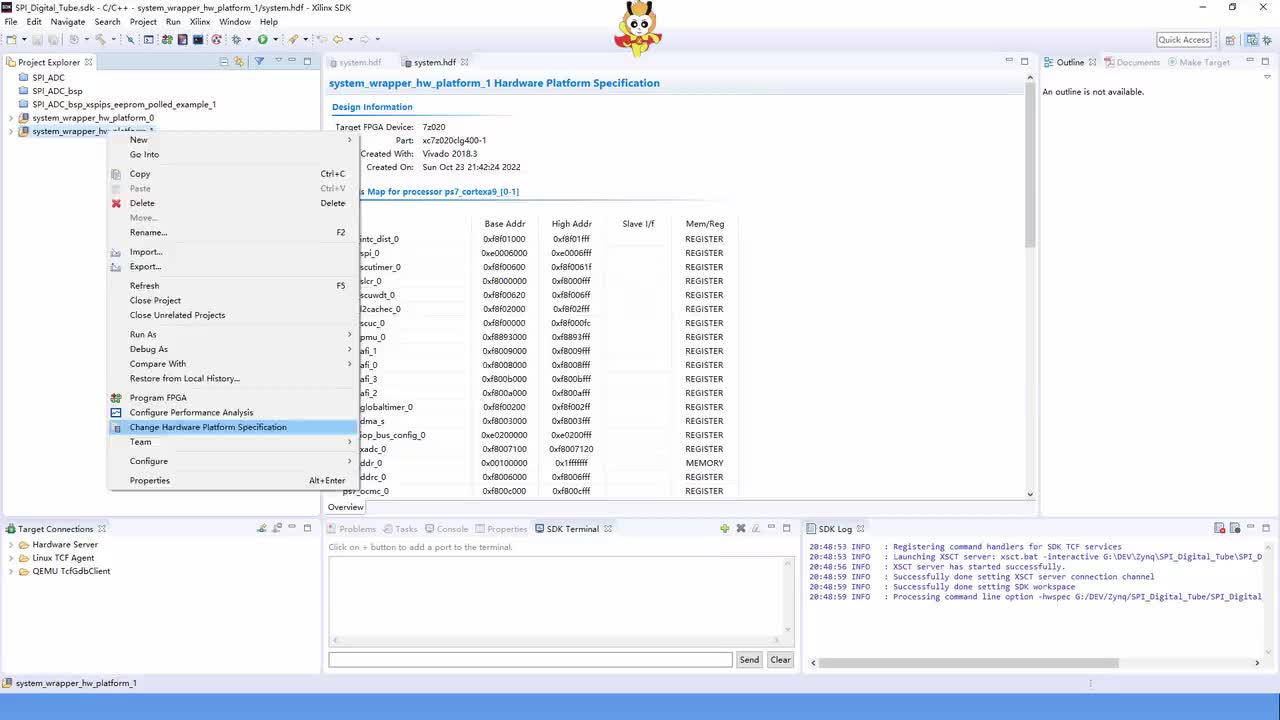Open the Debug toolbar dropdown arrow

pyautogui.click(x=248, y=39)
